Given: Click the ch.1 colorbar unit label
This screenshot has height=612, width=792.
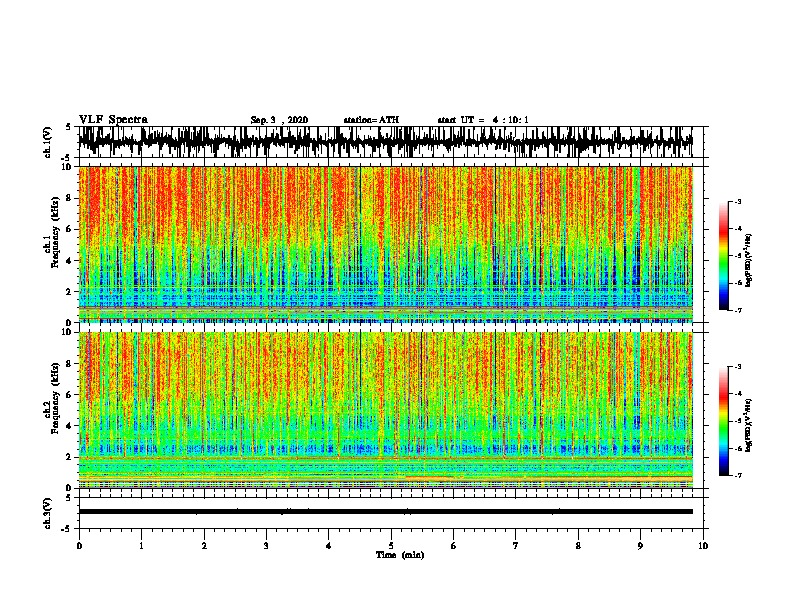Looking at the screenshot, I should pyautogui.click(x=749, y=260).
